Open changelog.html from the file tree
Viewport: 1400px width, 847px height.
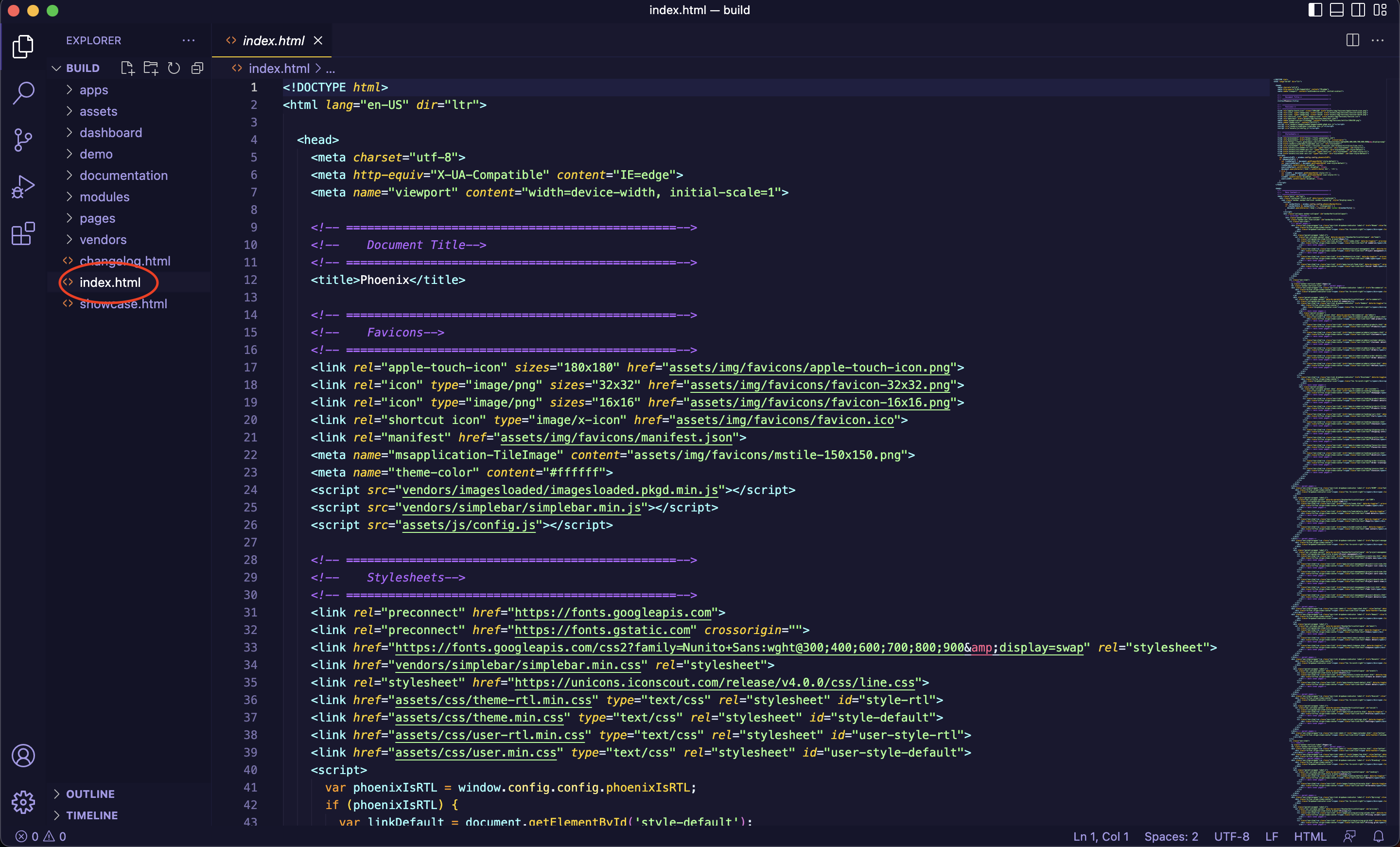[x=129, y=261]
